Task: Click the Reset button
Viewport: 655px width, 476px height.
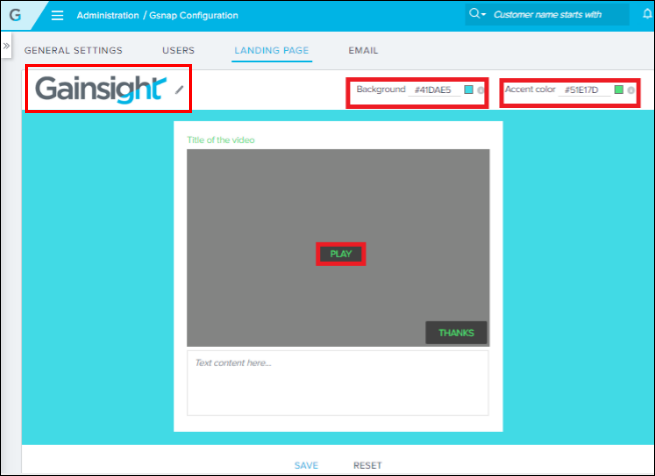Action: pyautogui.click(x=368, y=465)
